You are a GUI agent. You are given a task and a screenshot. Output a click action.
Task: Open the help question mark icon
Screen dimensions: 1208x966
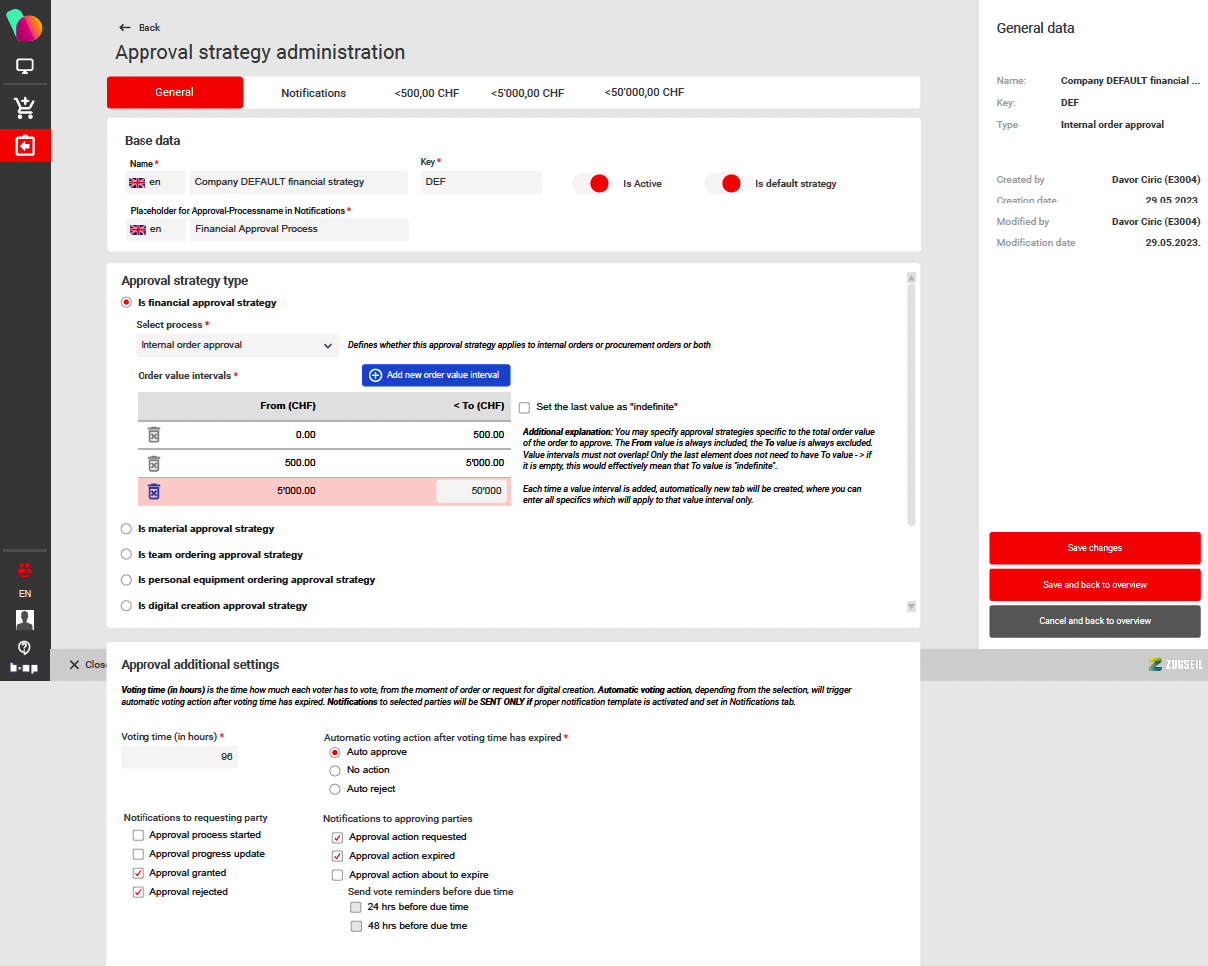coord(25,647)
